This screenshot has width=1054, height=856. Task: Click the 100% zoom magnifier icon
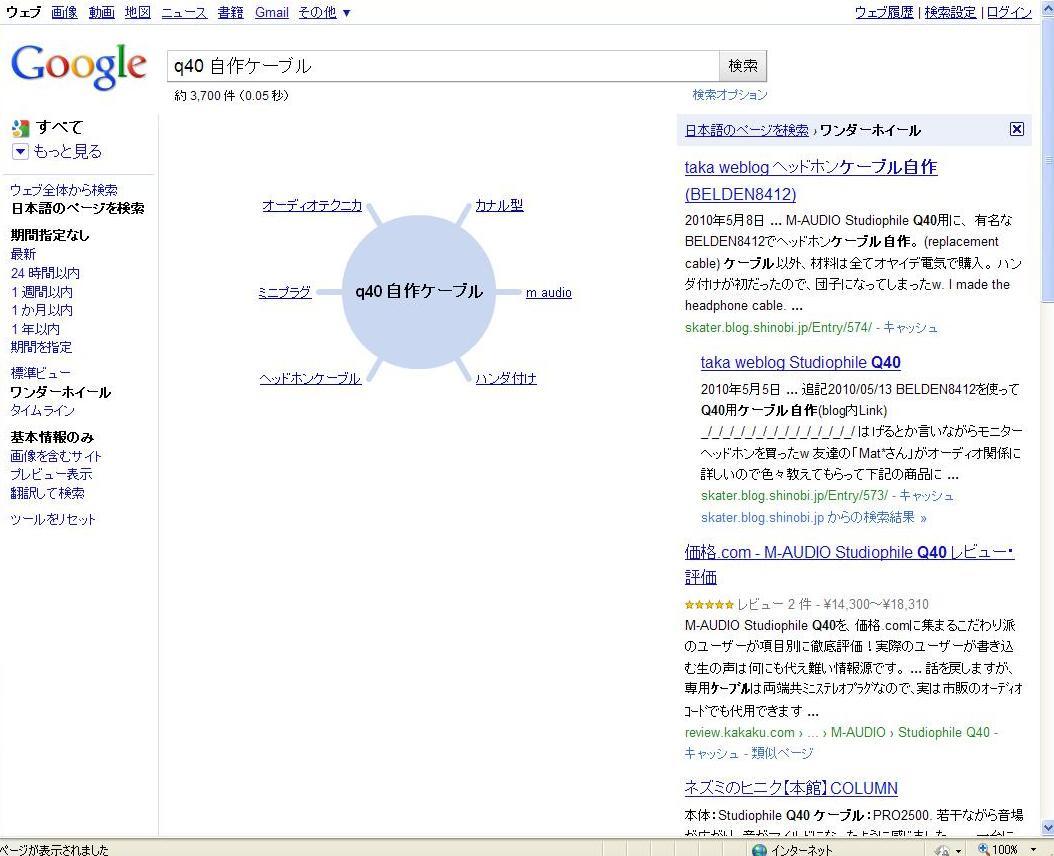(x=984, y=849)
